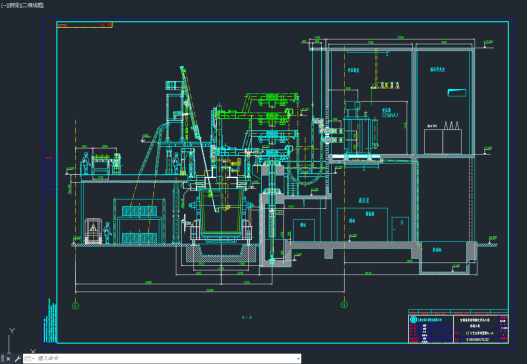Select the (25MVA) transformer label text

click(x=390, y=115)
